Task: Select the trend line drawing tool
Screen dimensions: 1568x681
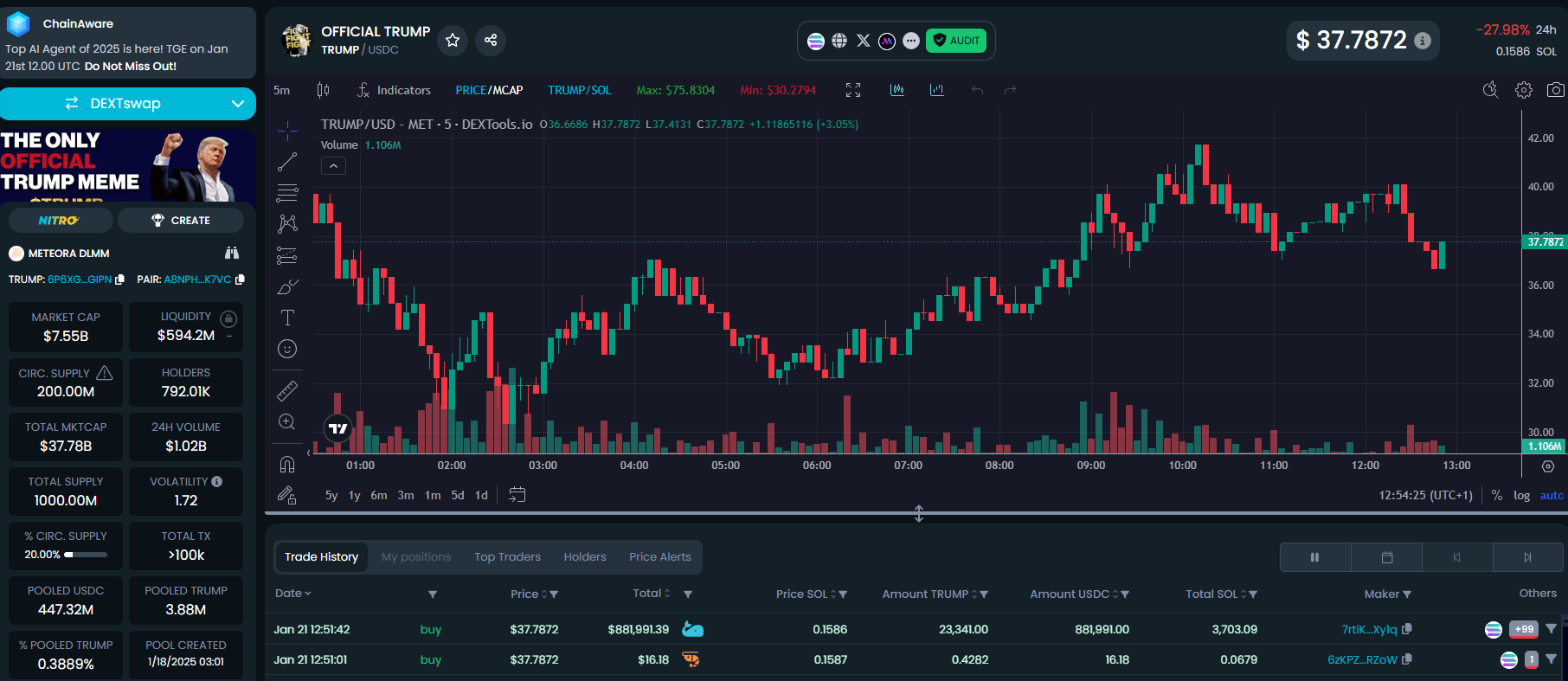Action: (287, 162)
